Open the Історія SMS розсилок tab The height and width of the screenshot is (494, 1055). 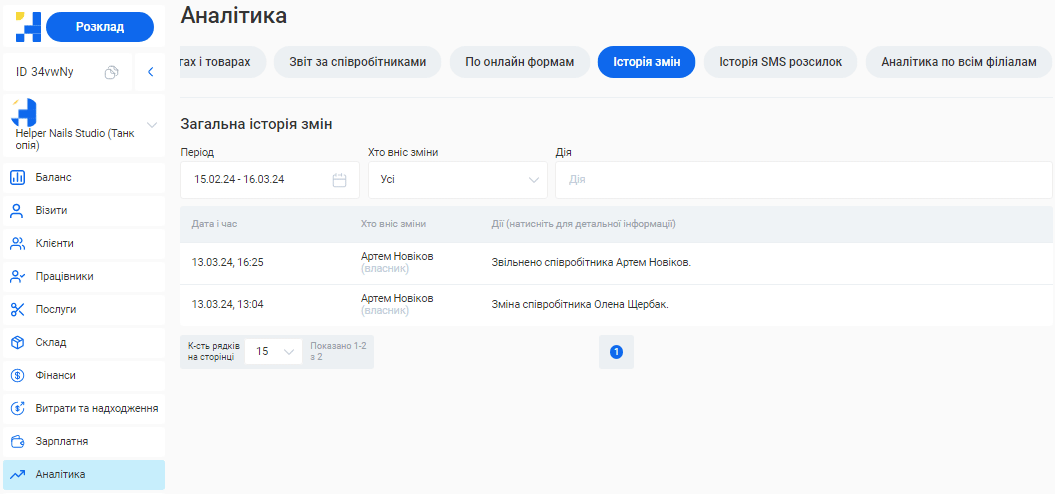(x=780, y=62)
